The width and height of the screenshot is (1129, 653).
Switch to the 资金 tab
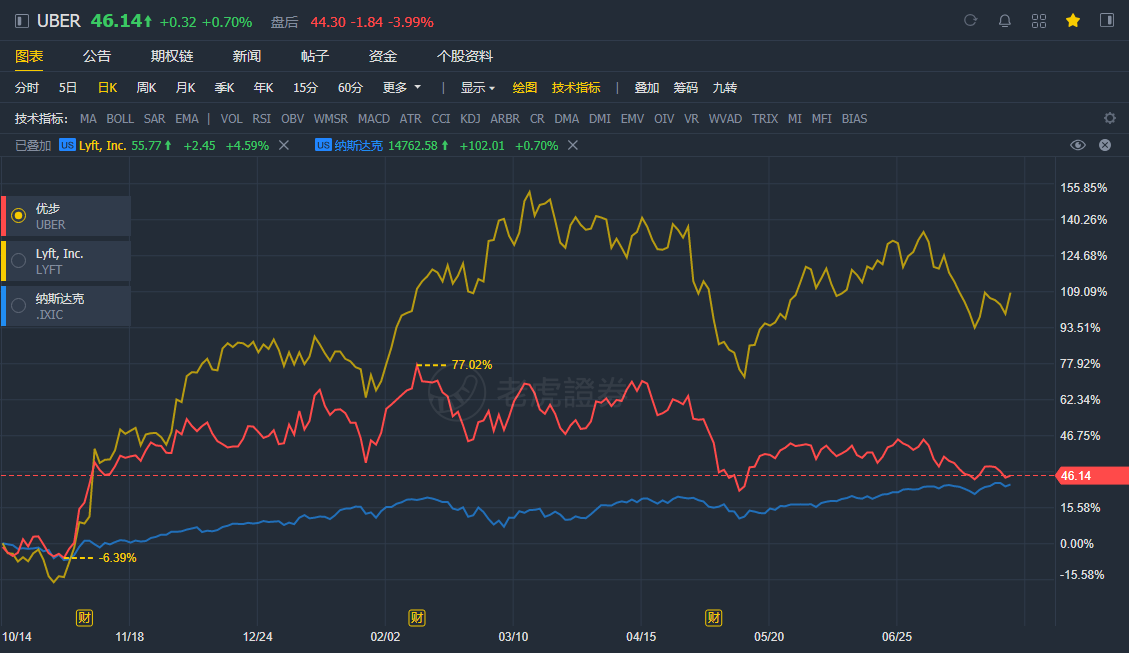(x=382, y=56)
